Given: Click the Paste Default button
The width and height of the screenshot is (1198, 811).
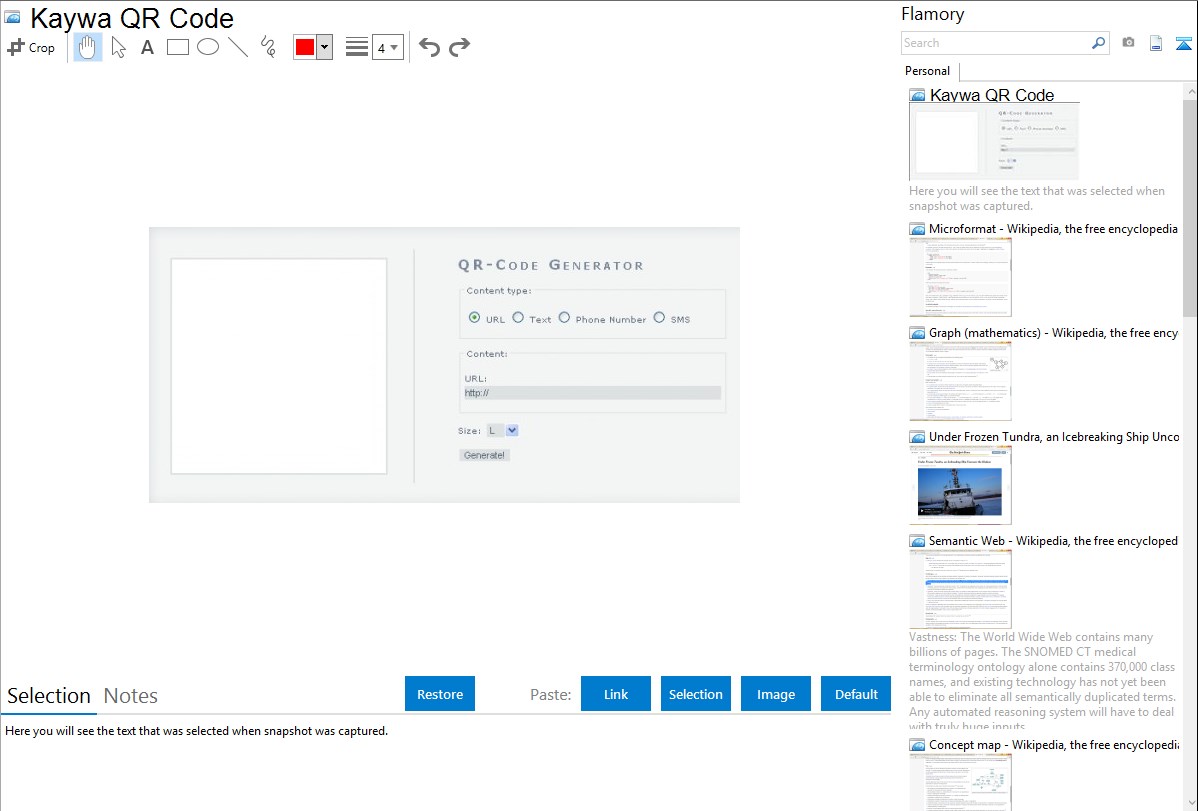Looking at the screenshot, I should pos(856,694).
